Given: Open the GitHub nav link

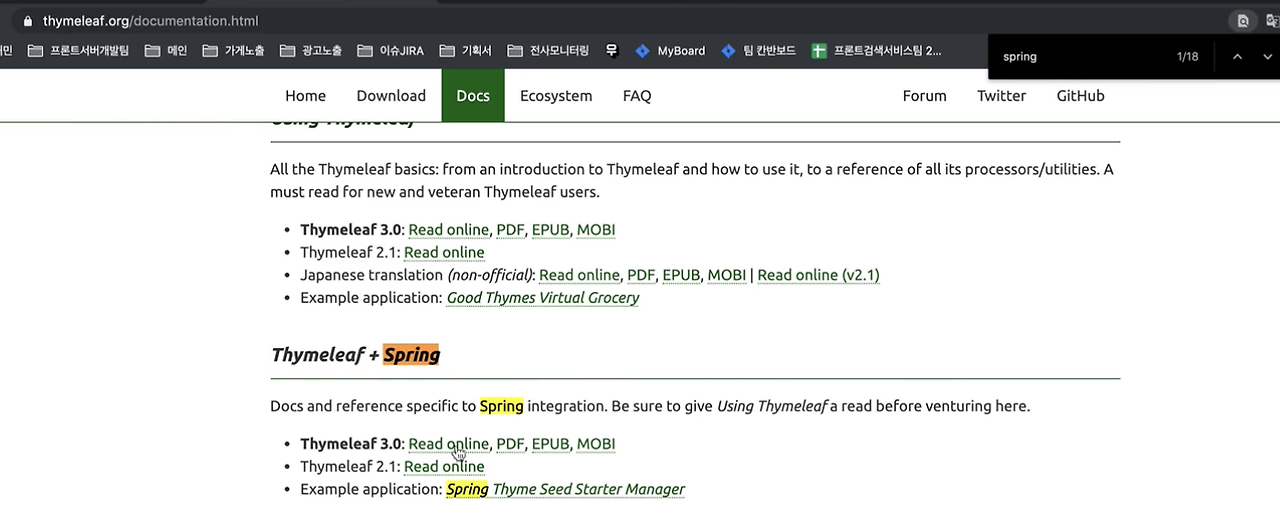Looking at the screenshot, I should coord(1080,96).
